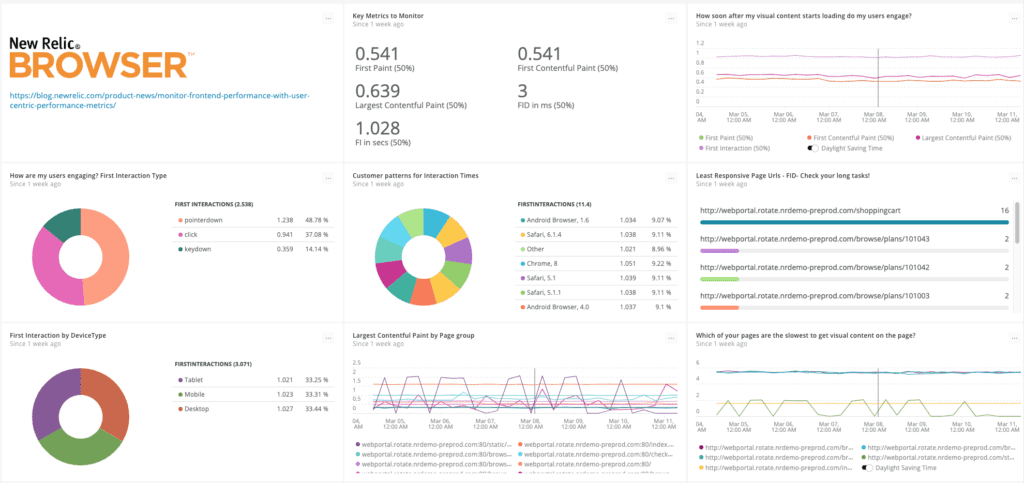The width and height of the screenshot is (1024, 483).
Task: Click the browse/plans/101003 URL row
Action: tap(854, 301)
